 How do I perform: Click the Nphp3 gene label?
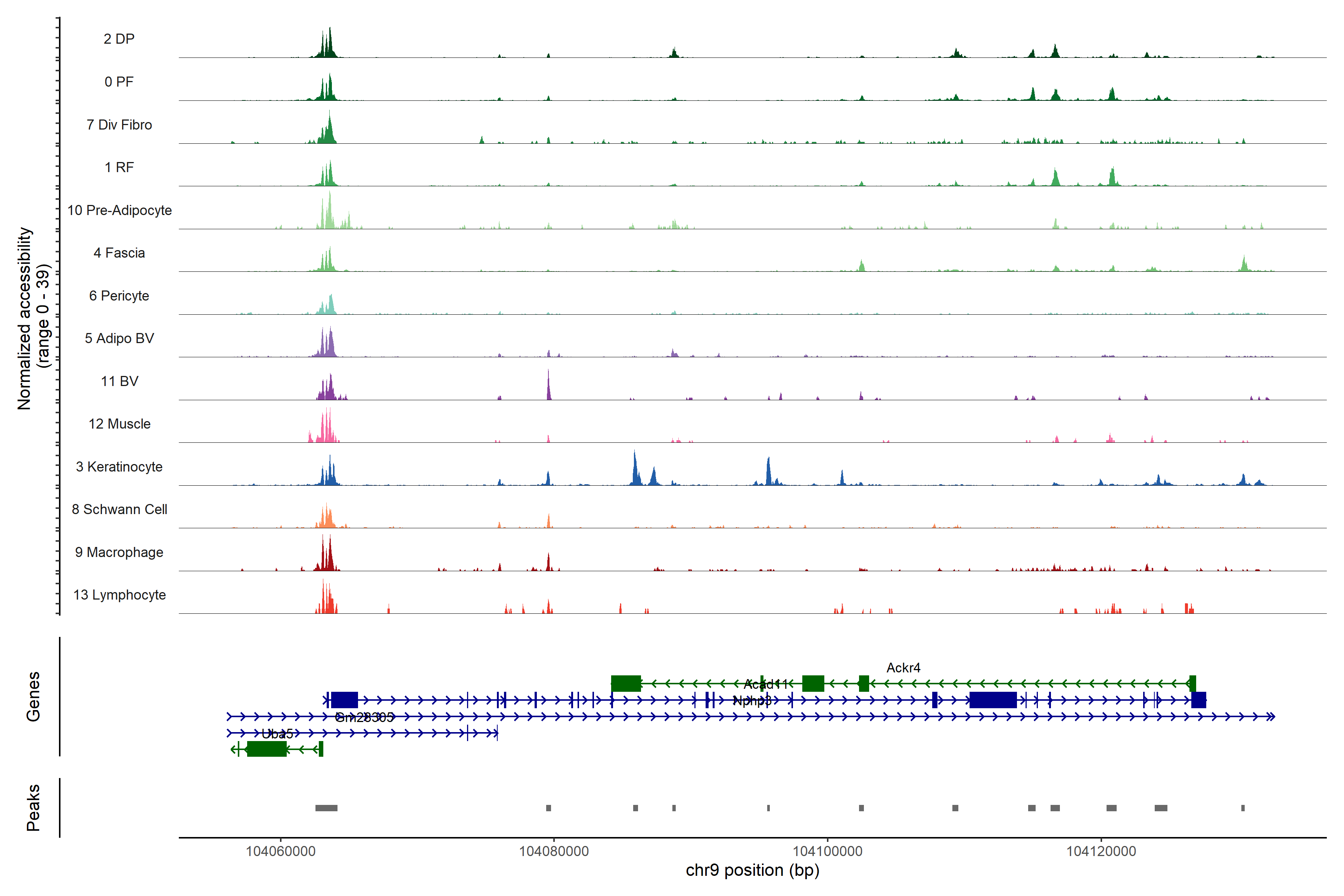tap(752, 701)
